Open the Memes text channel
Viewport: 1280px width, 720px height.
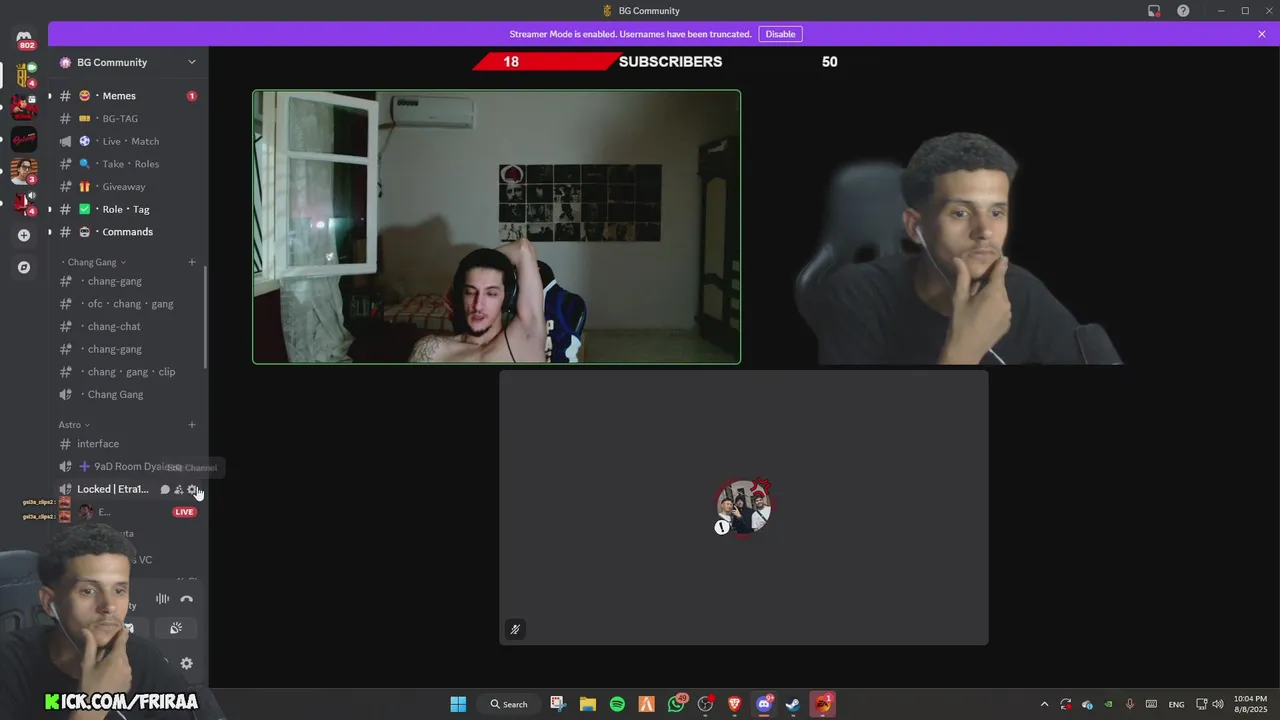(128, 96)
